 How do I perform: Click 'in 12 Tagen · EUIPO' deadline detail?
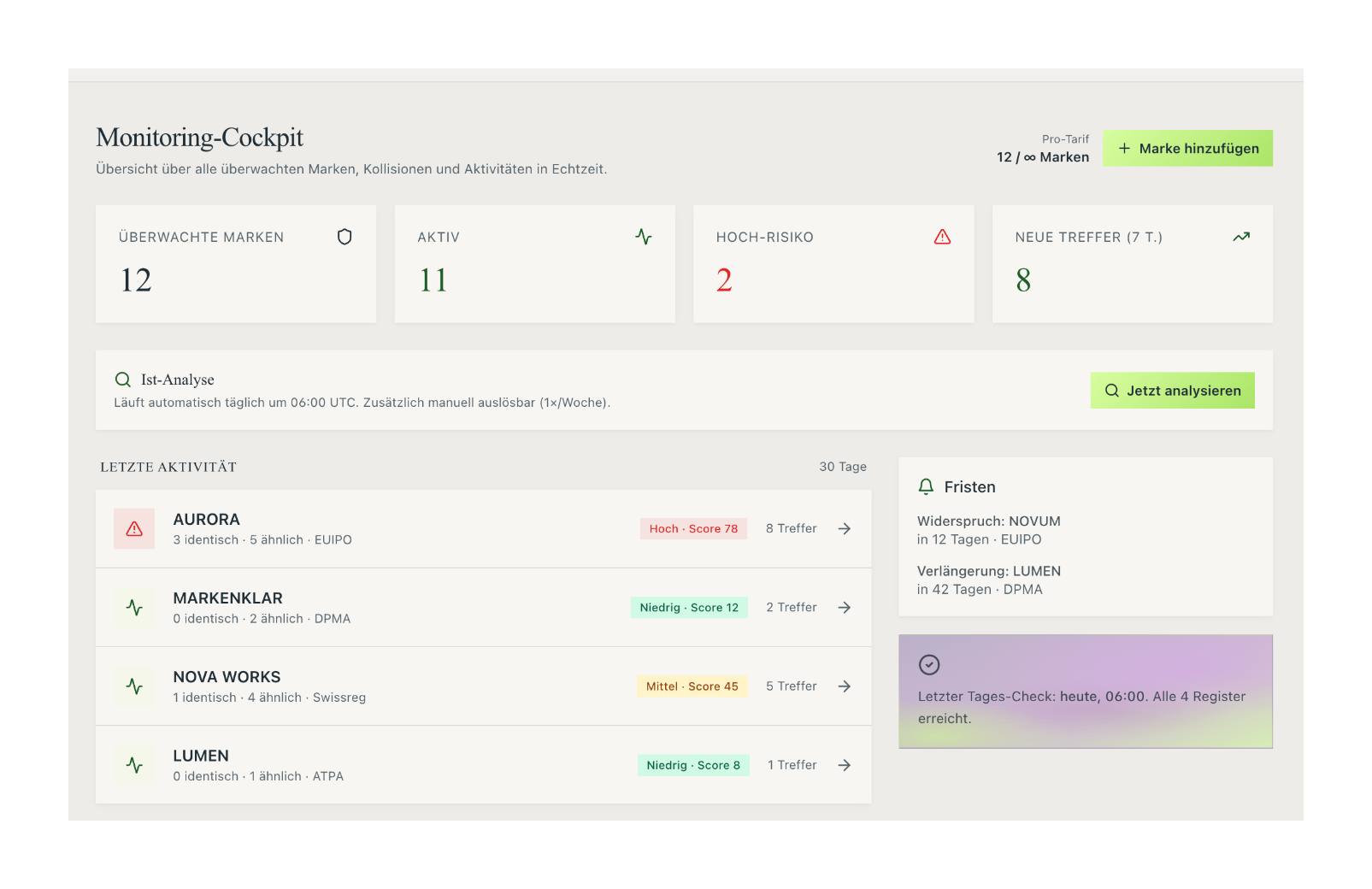point(980,539)
